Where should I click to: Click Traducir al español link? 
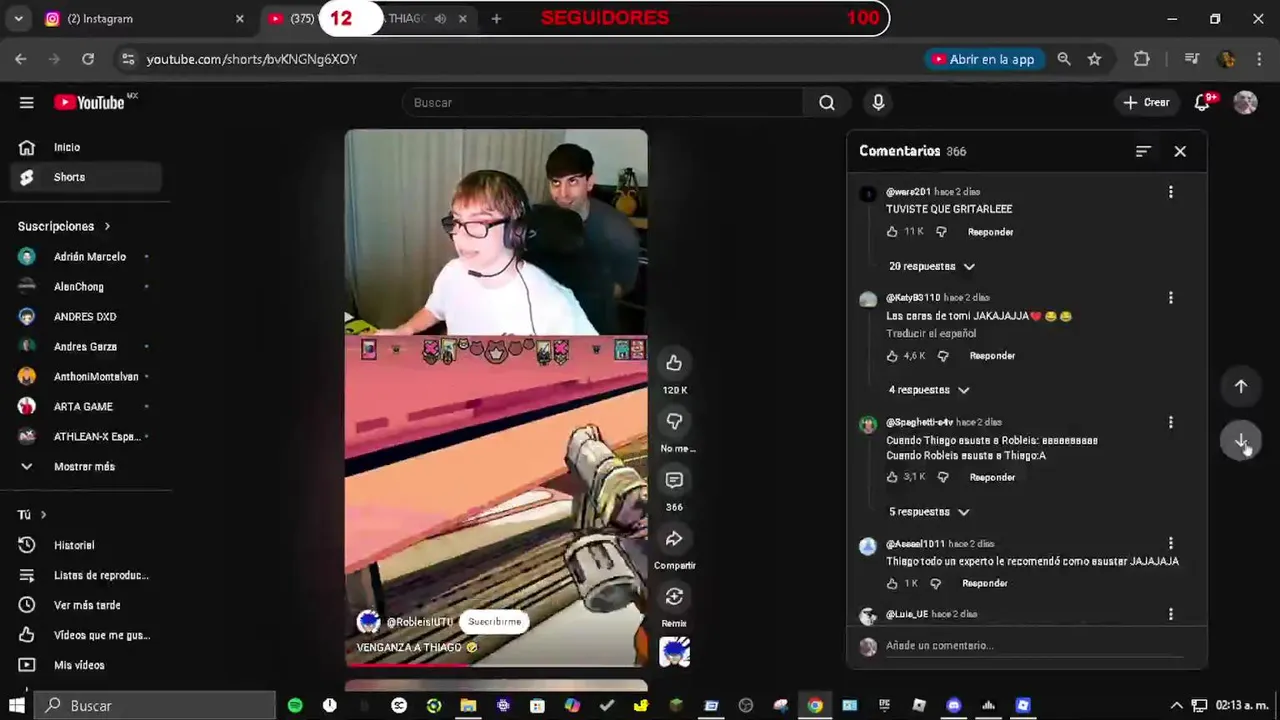pos(931,334)
